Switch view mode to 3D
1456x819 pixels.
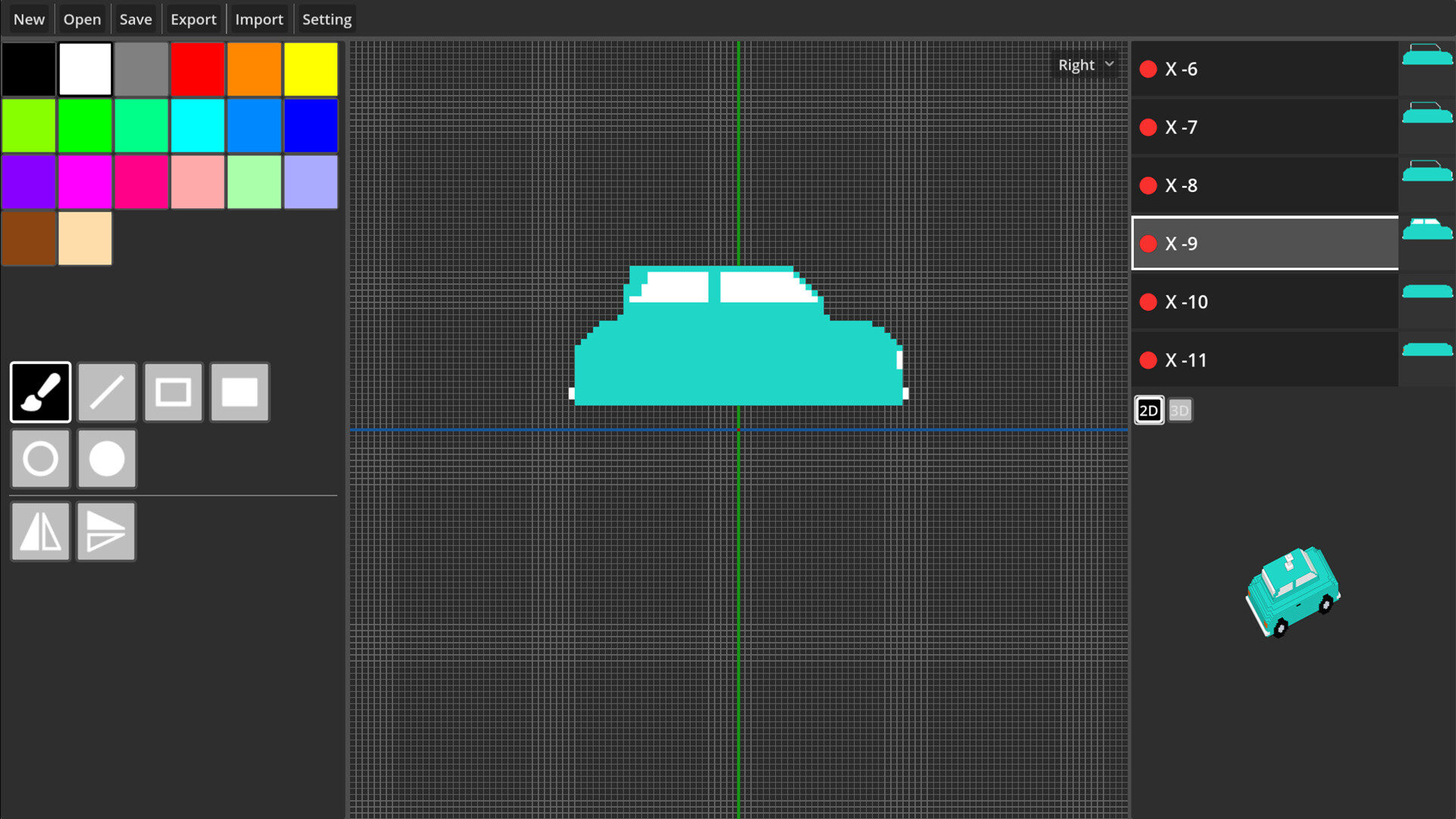tap(1180, 409)
